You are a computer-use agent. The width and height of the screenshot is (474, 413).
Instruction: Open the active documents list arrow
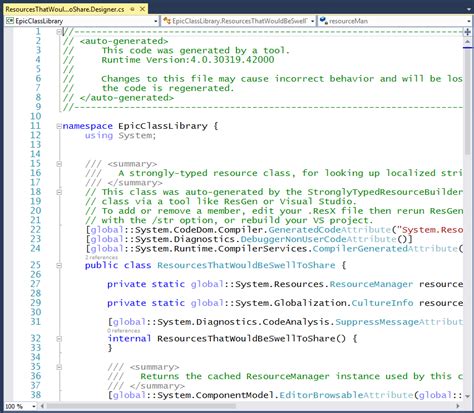[x=469, y=9]
